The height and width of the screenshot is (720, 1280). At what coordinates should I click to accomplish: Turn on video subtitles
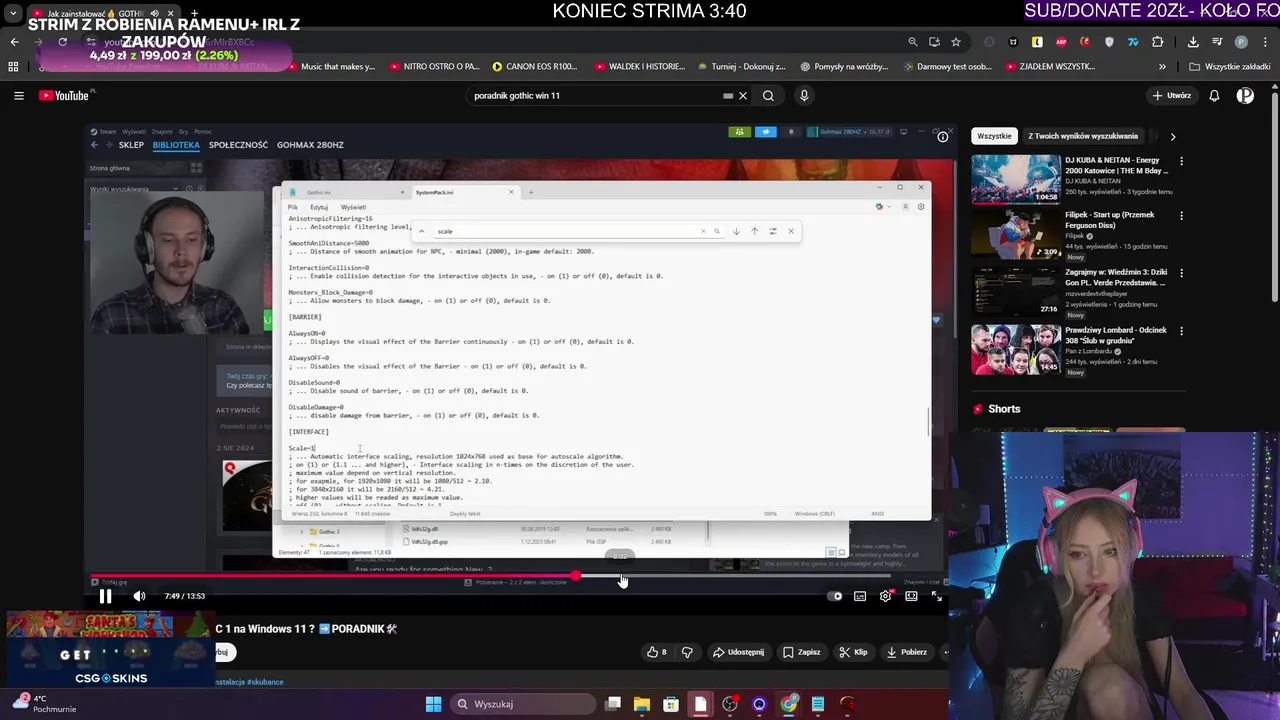tap(860, 596)
